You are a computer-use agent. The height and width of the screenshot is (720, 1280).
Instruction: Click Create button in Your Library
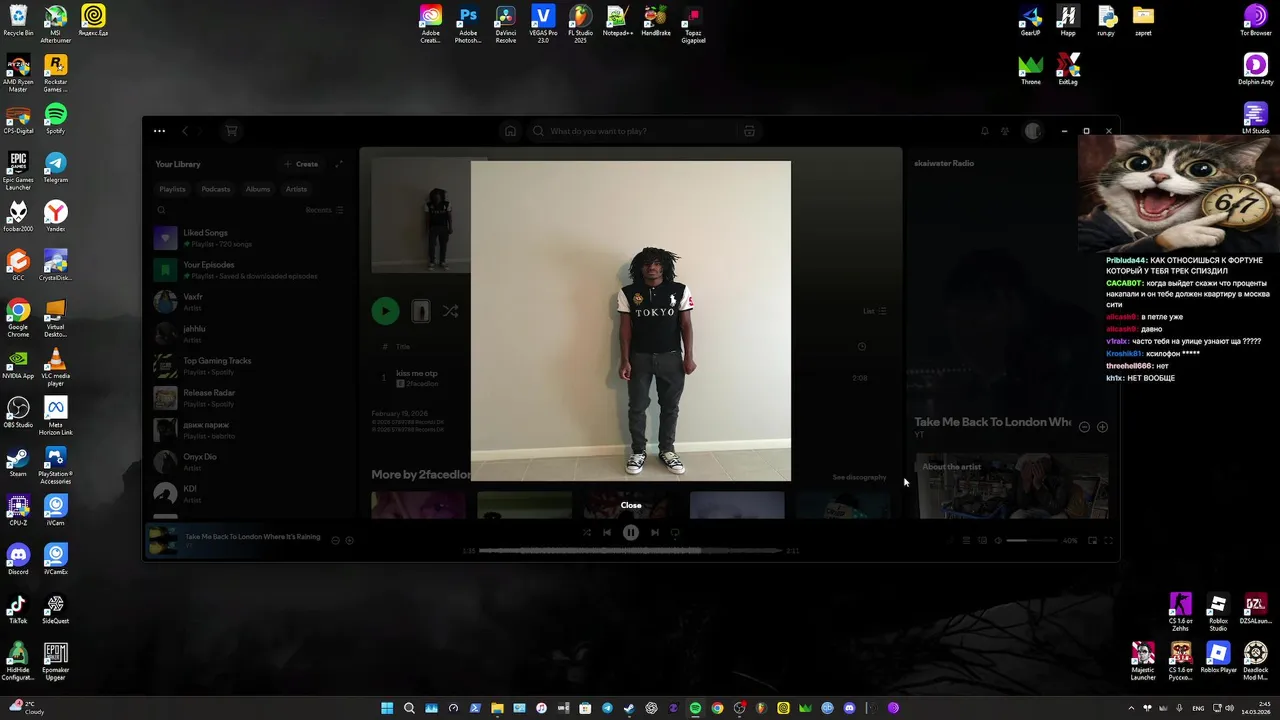coord(301,164)
